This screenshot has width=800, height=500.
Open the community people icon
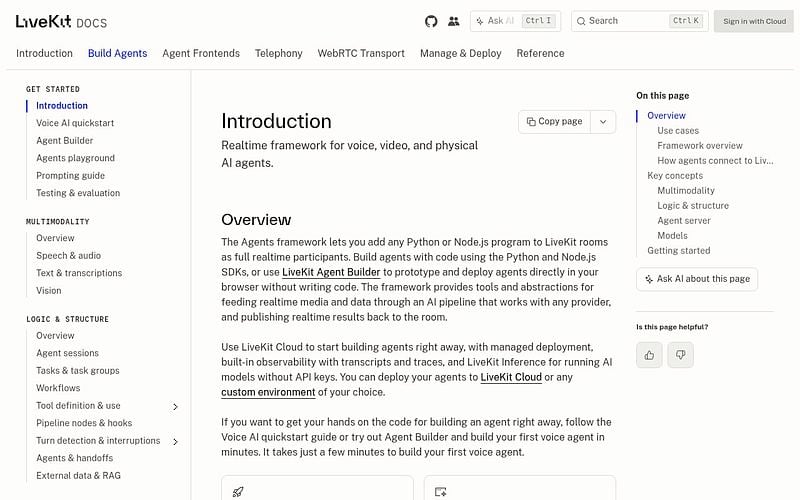[x=454, y=21]
